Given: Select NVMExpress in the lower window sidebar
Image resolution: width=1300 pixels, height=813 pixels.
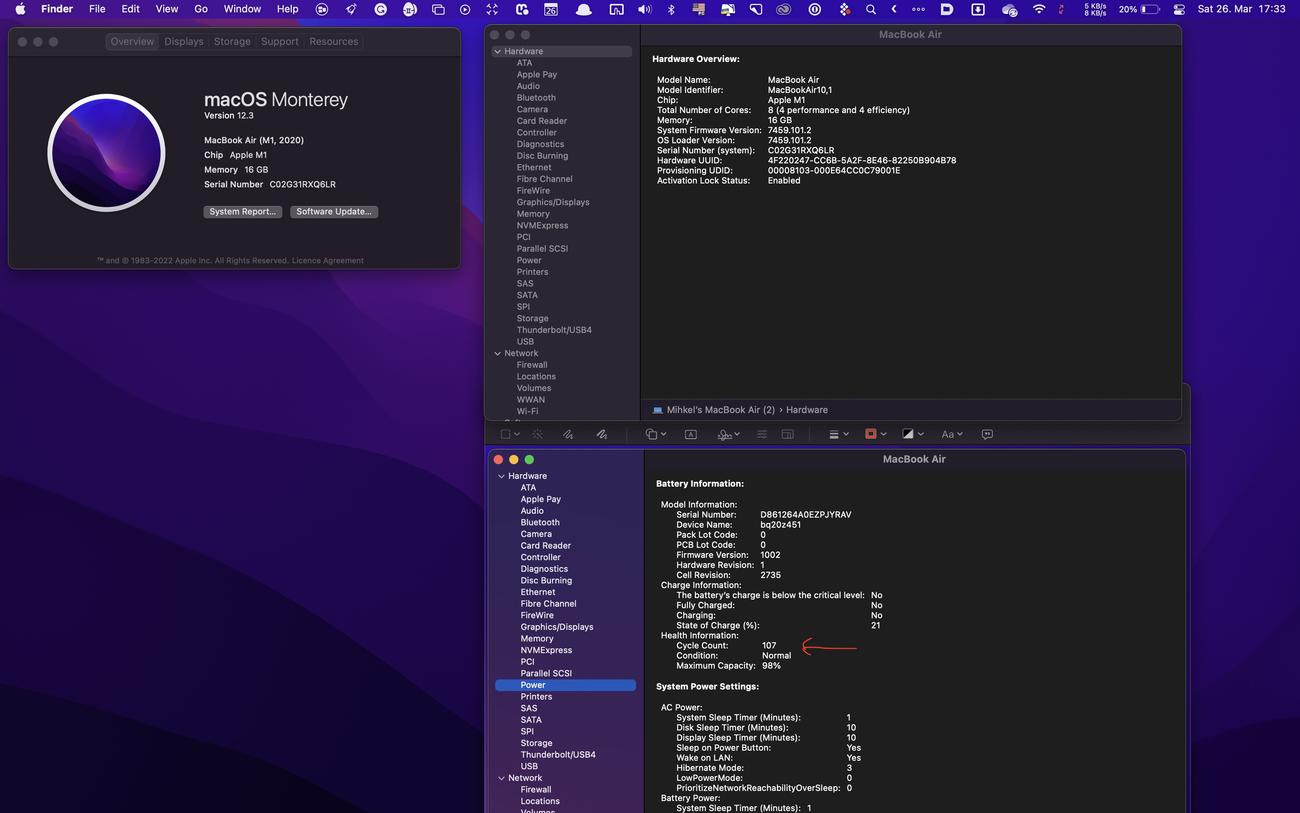Looking at the screenshot, I should 546,650.
